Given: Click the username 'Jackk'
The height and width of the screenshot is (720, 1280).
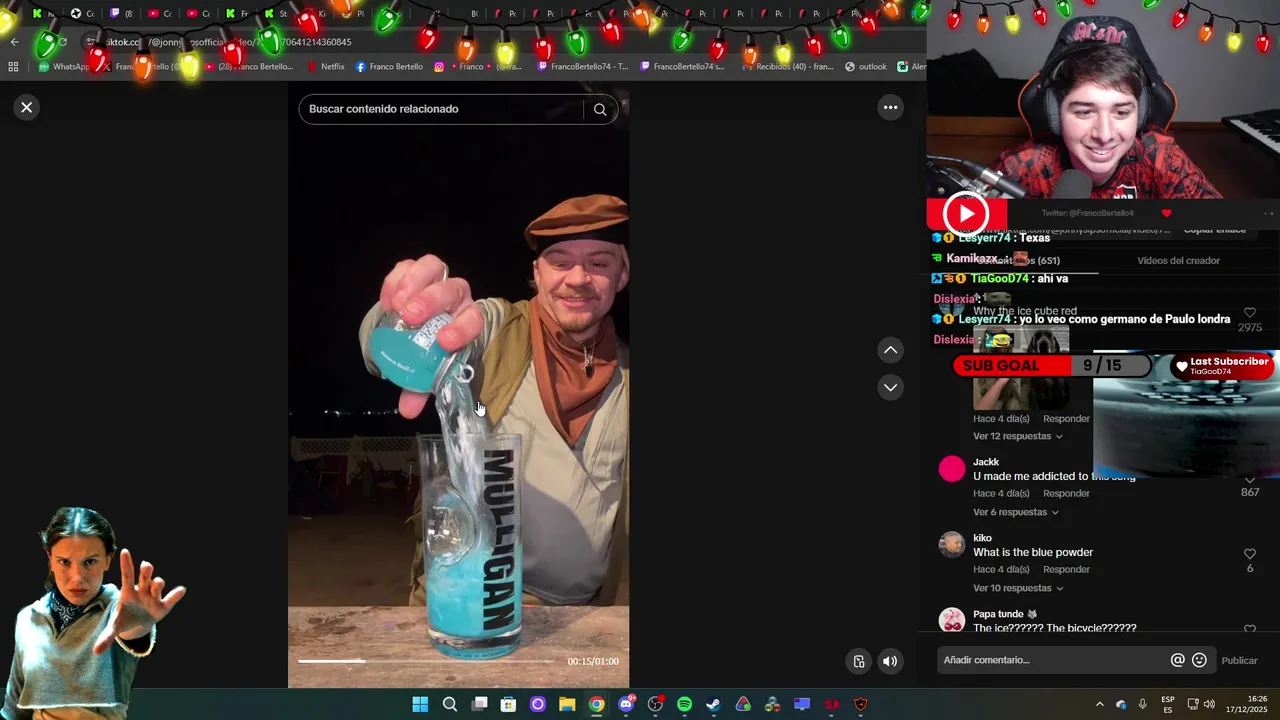Looking at the screenshot, I should tap(986, 462).
